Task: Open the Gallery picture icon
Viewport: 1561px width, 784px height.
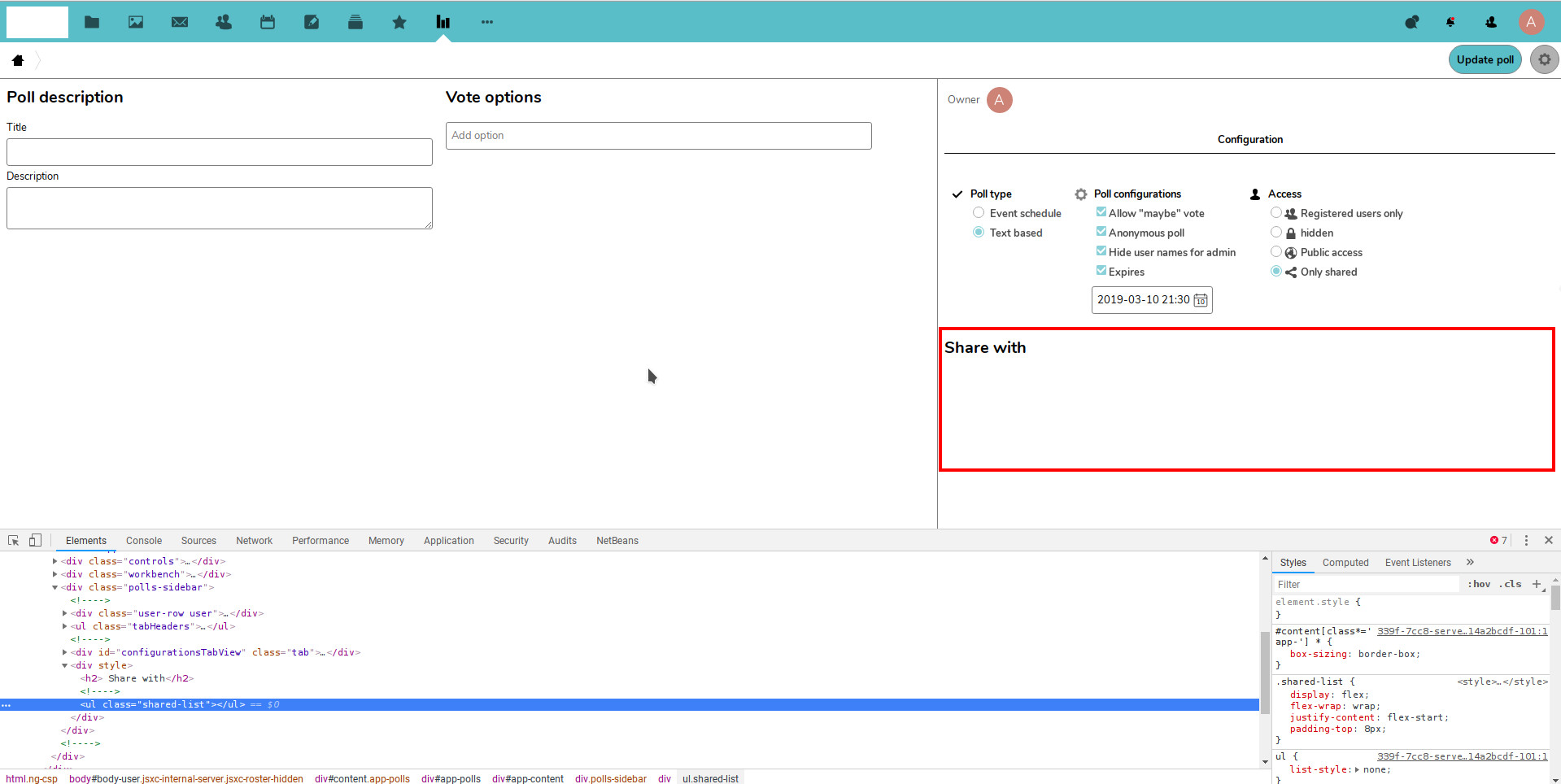Action: click(x=136, y=22)
